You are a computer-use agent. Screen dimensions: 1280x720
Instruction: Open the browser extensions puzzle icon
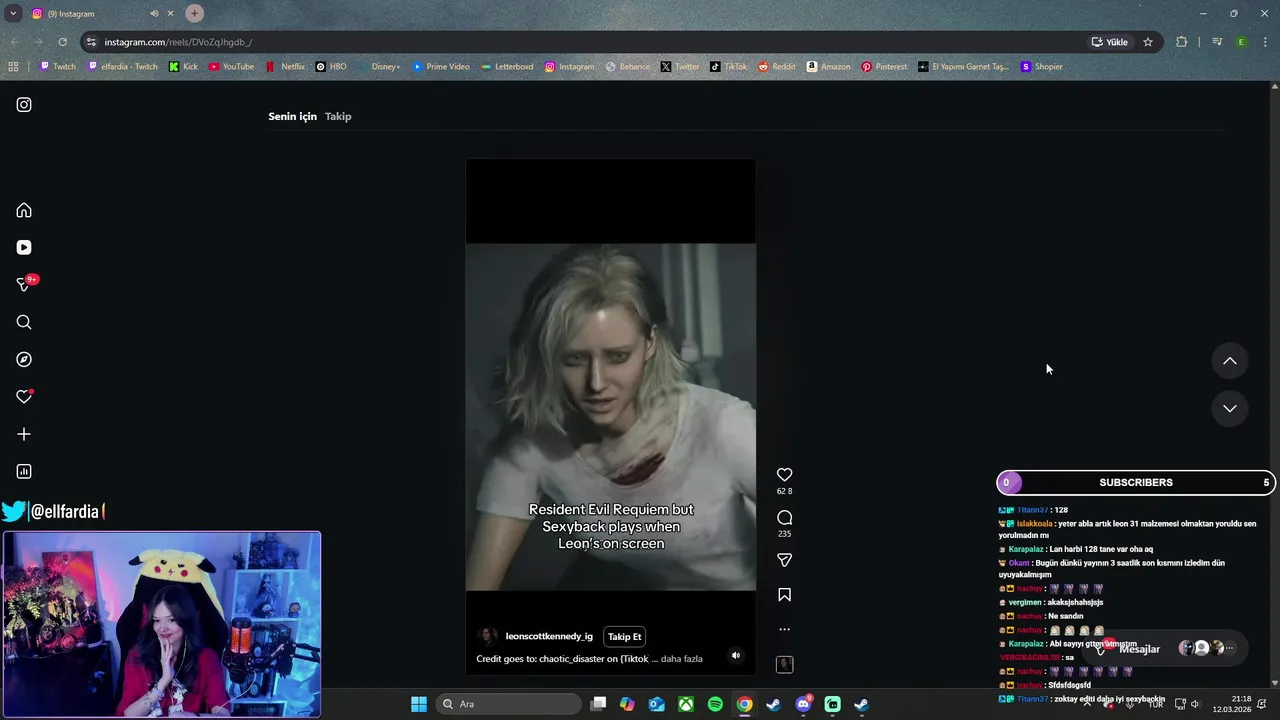1182,42
